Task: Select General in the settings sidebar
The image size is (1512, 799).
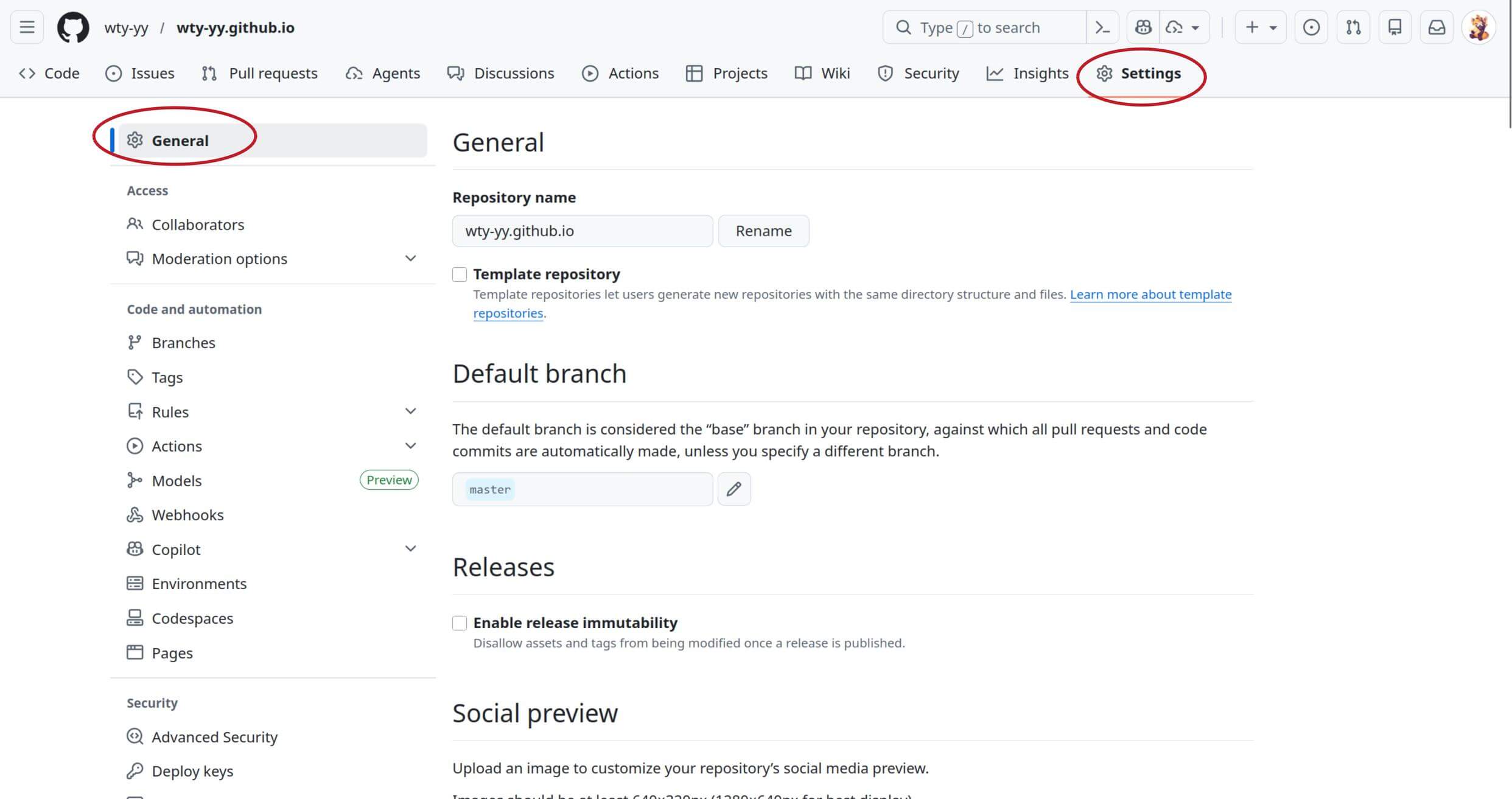Action: [273, 141]
